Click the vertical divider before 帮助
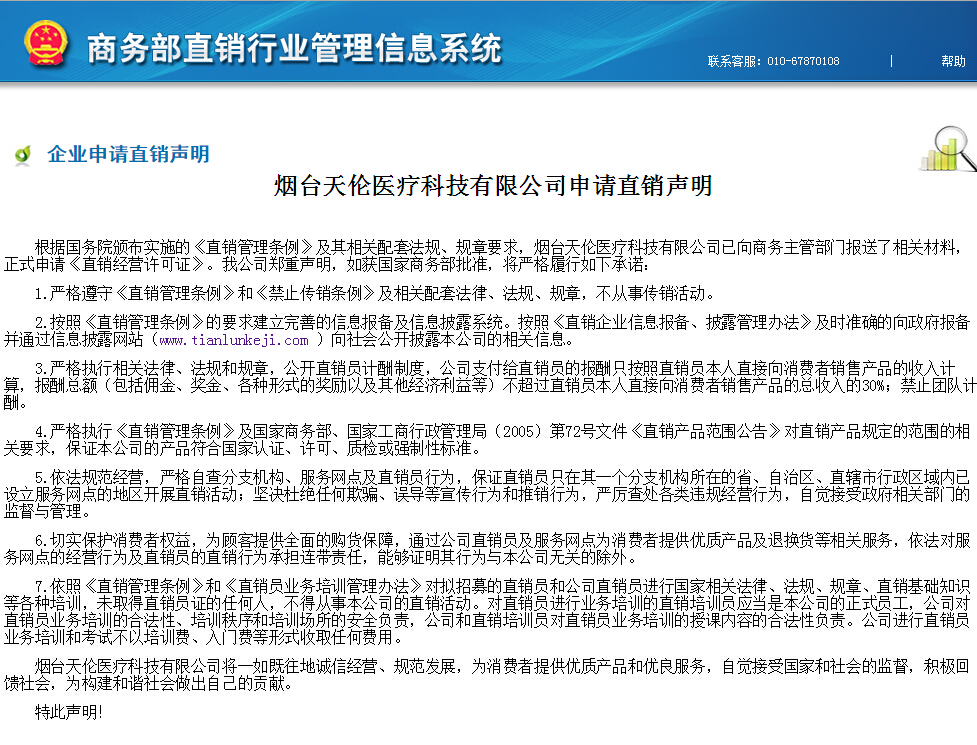This screenshot has height=745, width=977. coord(891,61)
